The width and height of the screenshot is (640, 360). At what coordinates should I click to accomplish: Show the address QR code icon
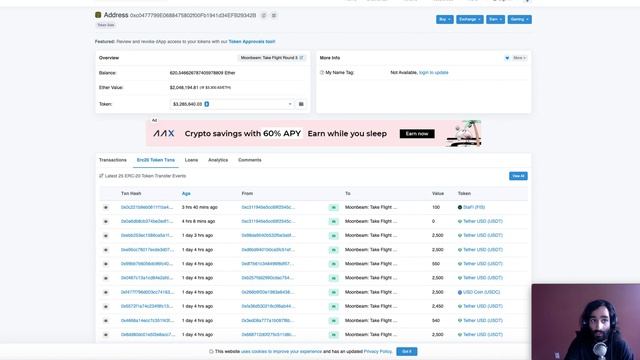tap(274, 16)
